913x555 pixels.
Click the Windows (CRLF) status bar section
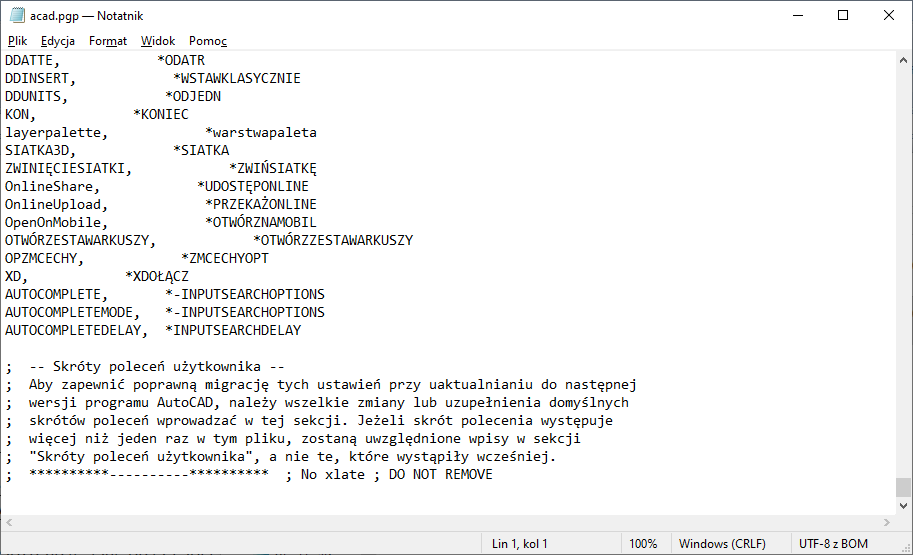tap(722, 544)
